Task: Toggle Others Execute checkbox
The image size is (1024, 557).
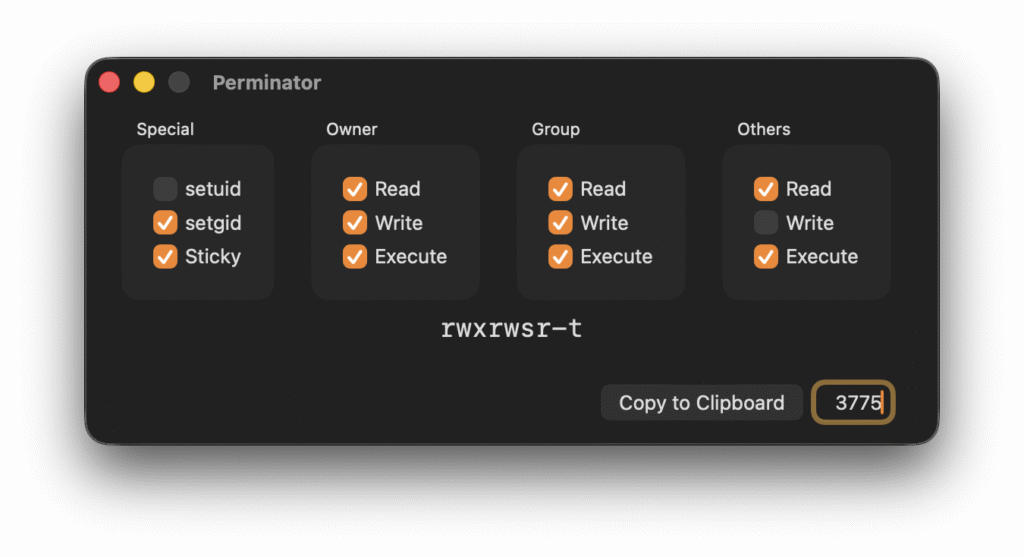Action: tap(766, 257)
